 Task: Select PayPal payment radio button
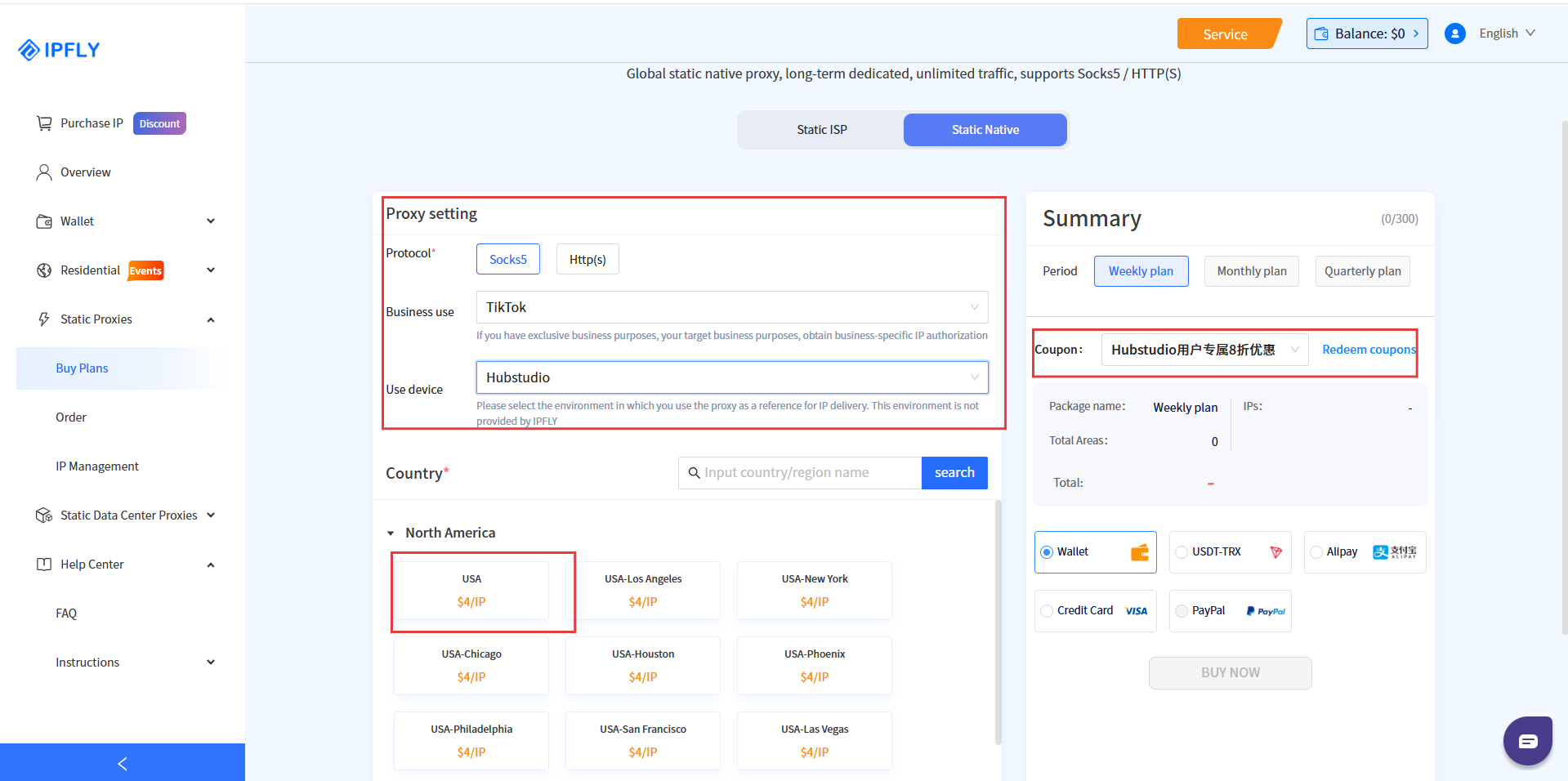(x=1182, y=611)
